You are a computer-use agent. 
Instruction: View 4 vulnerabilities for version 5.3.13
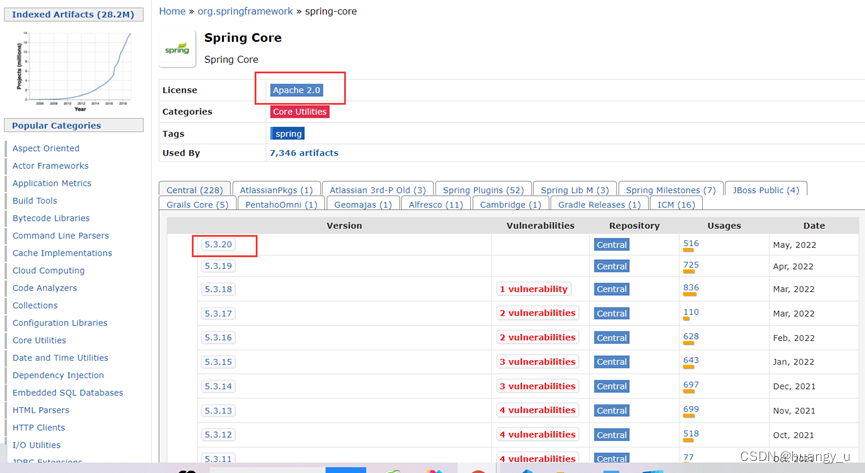[537, 410]
